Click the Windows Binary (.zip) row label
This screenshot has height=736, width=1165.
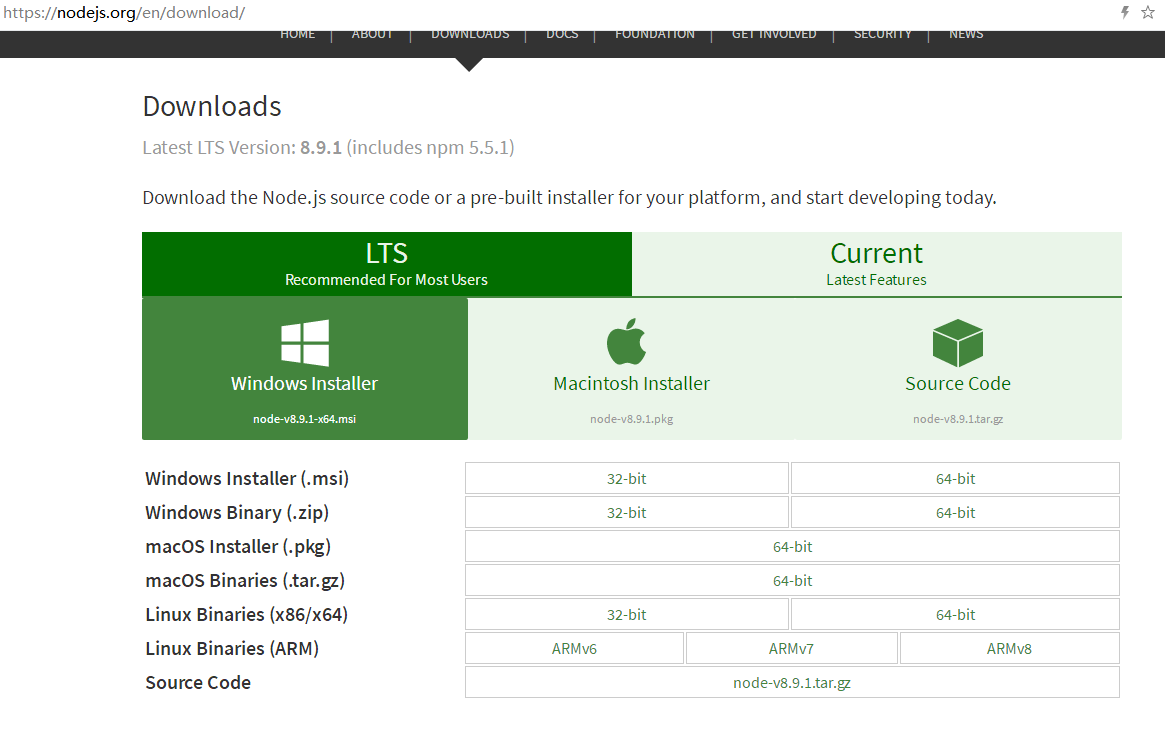point(237,512)
